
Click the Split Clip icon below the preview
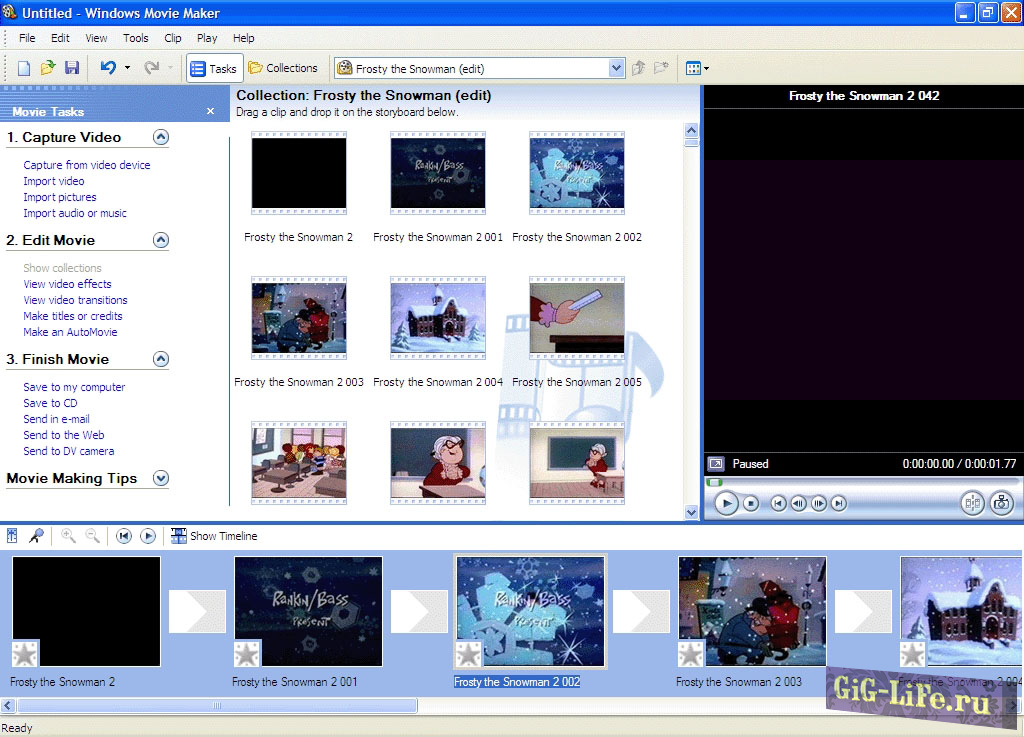coord(972,503)
